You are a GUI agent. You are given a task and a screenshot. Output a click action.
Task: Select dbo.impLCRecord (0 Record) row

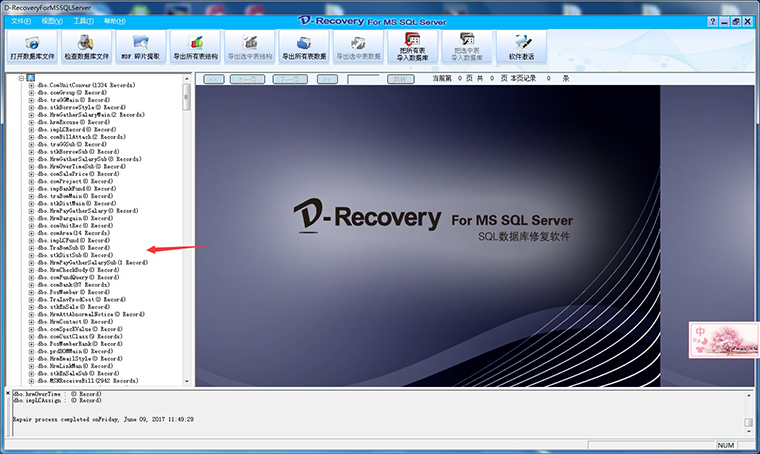77,129
